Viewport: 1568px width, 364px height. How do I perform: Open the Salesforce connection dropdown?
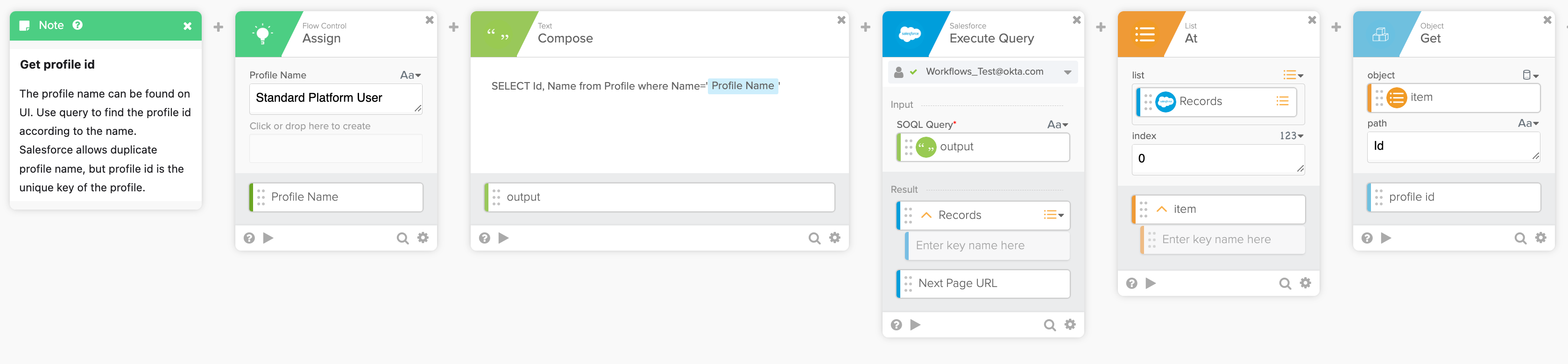coord(1067,72)
